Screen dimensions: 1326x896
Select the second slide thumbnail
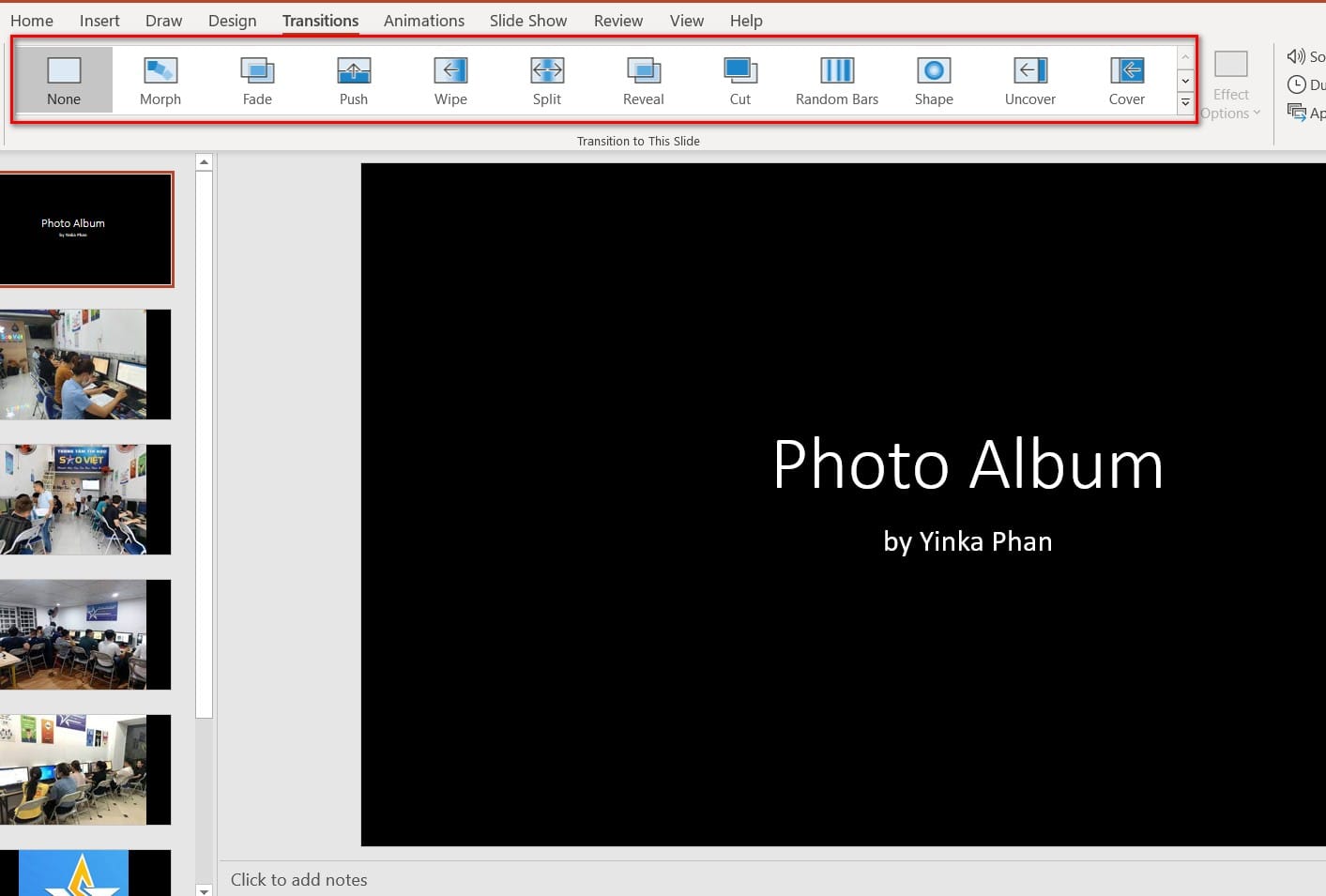point(85,364)
